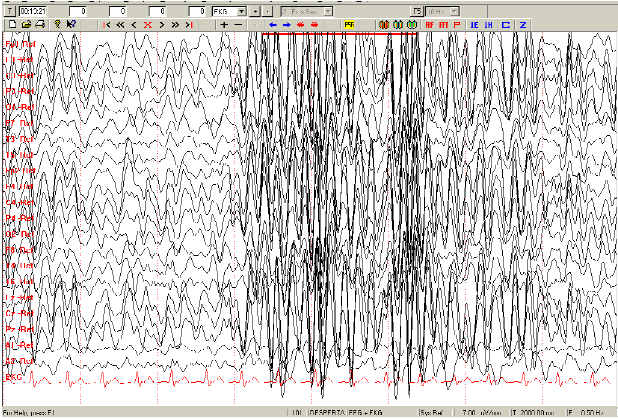This screenshot has width=618, height=419.
Task: Toggle the filter button beside Hz dropdown
Action: 417,11
